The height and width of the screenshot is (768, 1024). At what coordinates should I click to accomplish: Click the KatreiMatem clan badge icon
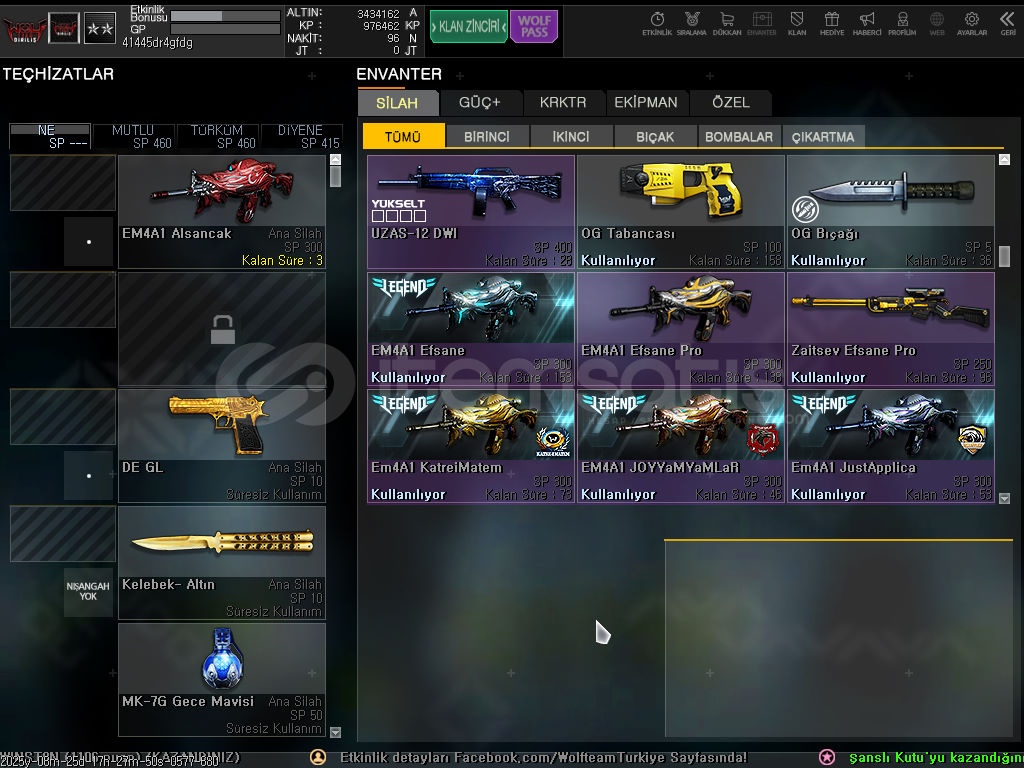click(552, 441)
